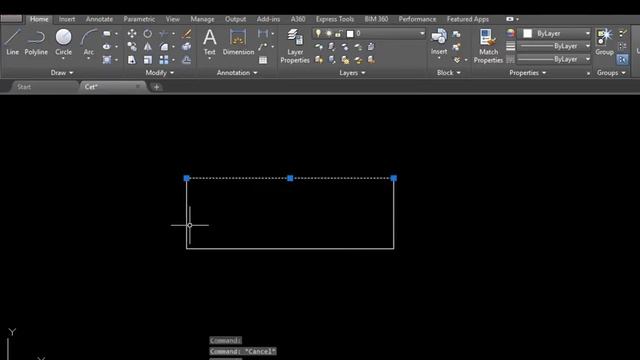The image size is (640, 360).
Task: Switch to the Annotate ribbon tab
Action: coord(99,19)
